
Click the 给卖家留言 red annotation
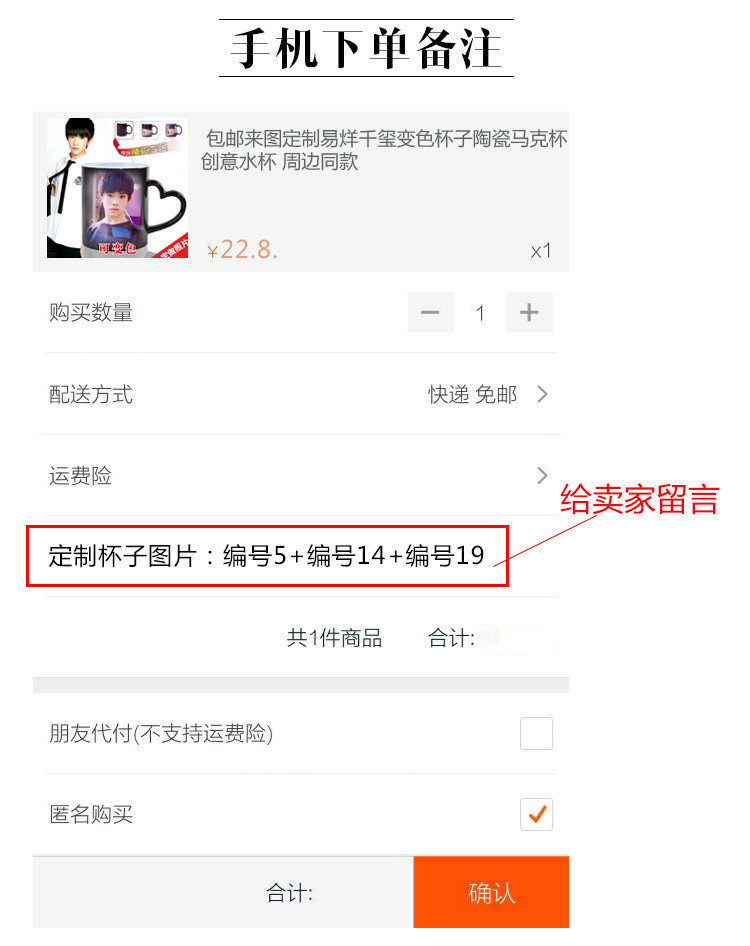tap(640, 500)
